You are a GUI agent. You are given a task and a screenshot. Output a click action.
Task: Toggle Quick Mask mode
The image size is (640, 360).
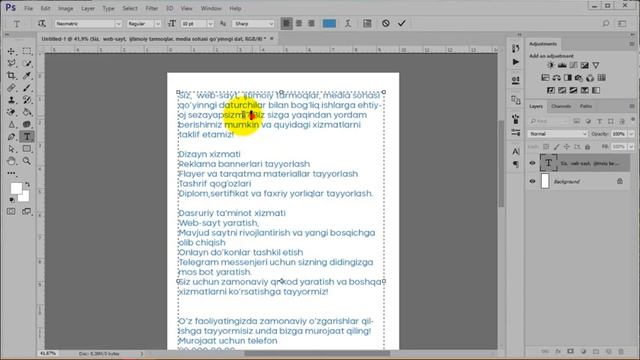[x=11, y=211]
